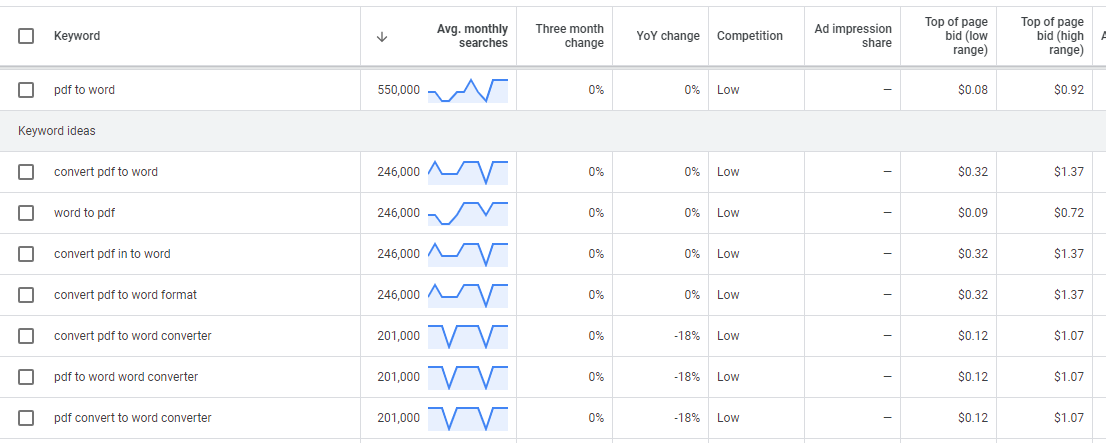1106x443 pixels.
Task: Open trend sparkline for pdf to word
Action: tap(468, 90)
